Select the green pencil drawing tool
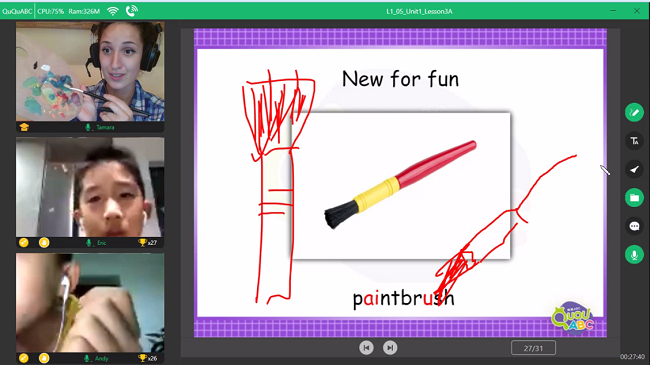The width and height of the screenshot is (650, 365). point(634,112)
